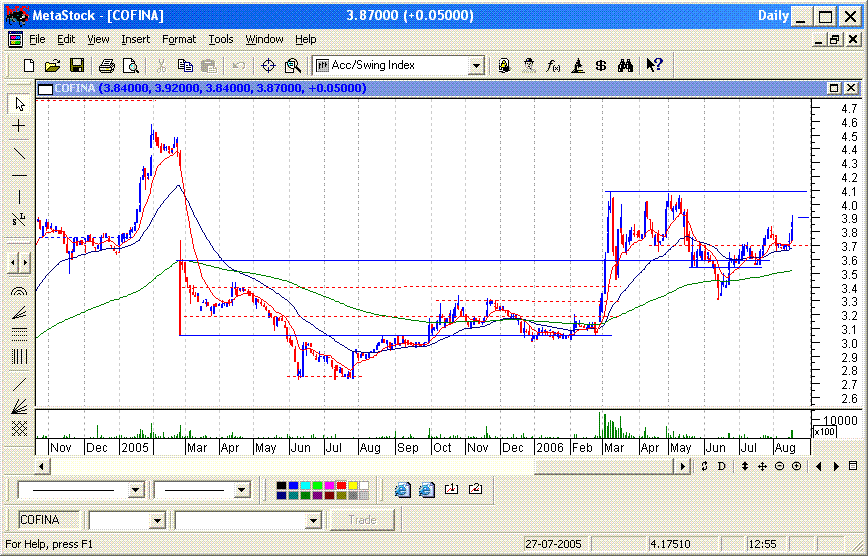Select the vertical lines grid tool

(x=18, y=356)
